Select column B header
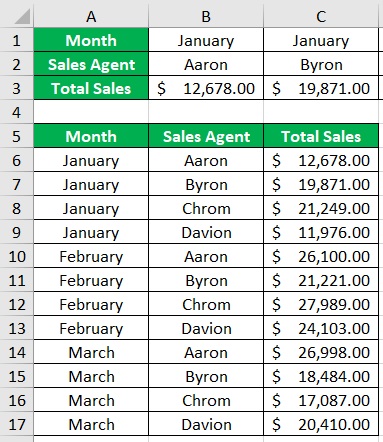Image resolution: width=383 pixels, height=442 pixels. click(206, 17)
